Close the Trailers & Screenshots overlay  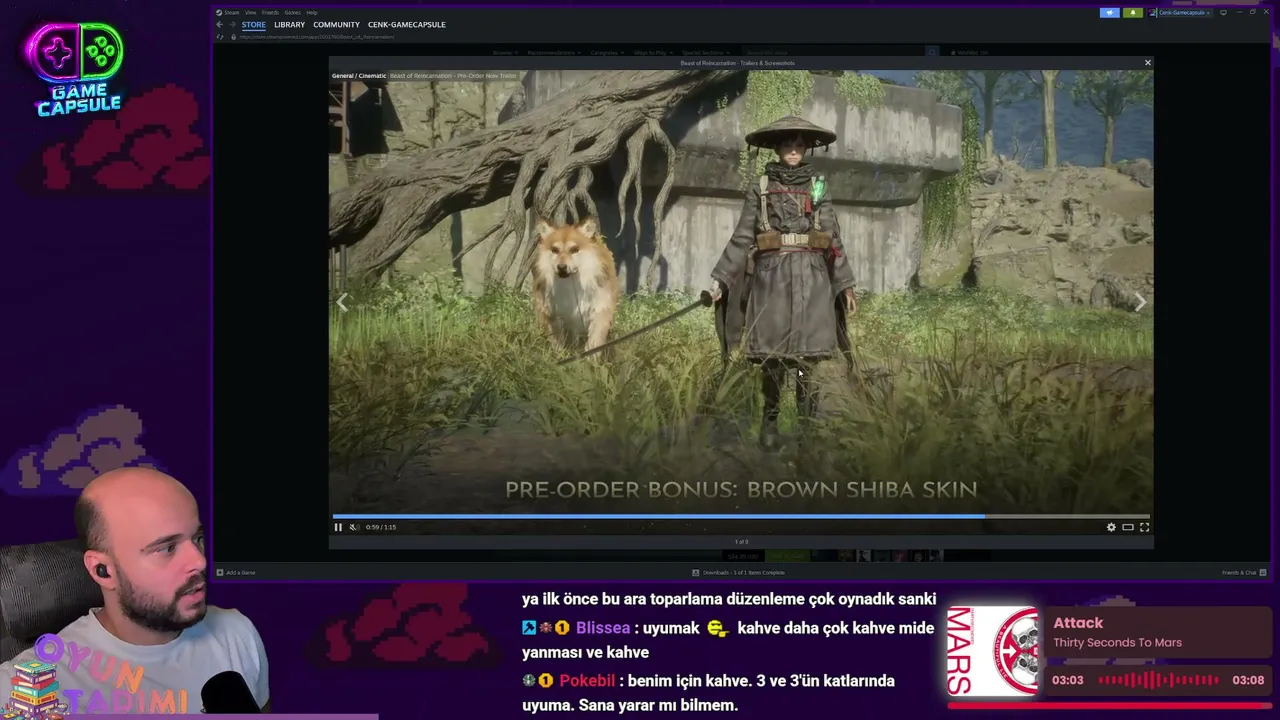point(1147,63)
